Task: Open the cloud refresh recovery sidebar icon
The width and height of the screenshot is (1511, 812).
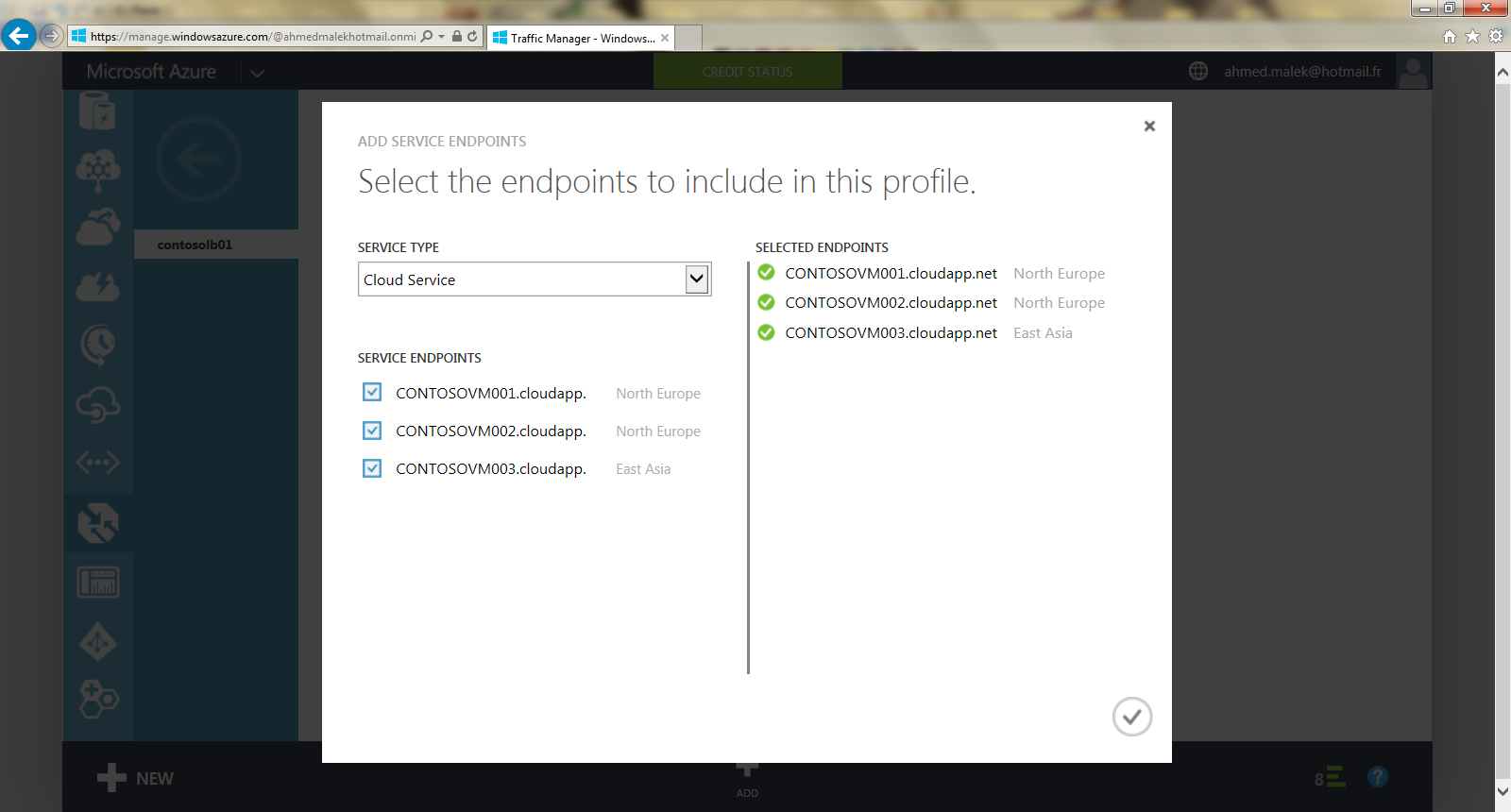Action: click(98, 405)
